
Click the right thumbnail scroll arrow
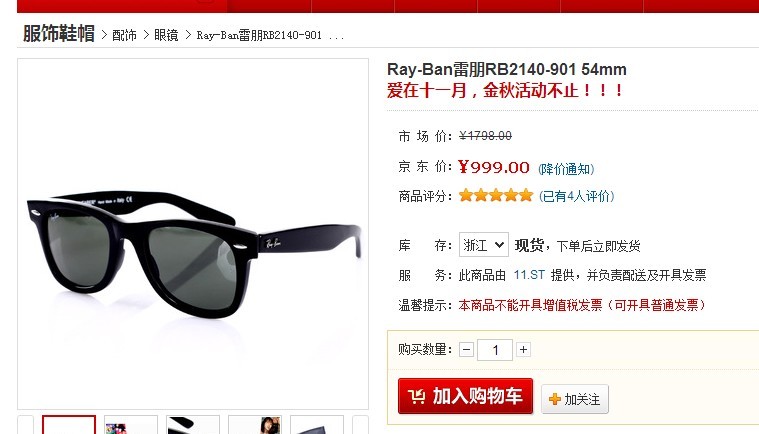(361, 425)
